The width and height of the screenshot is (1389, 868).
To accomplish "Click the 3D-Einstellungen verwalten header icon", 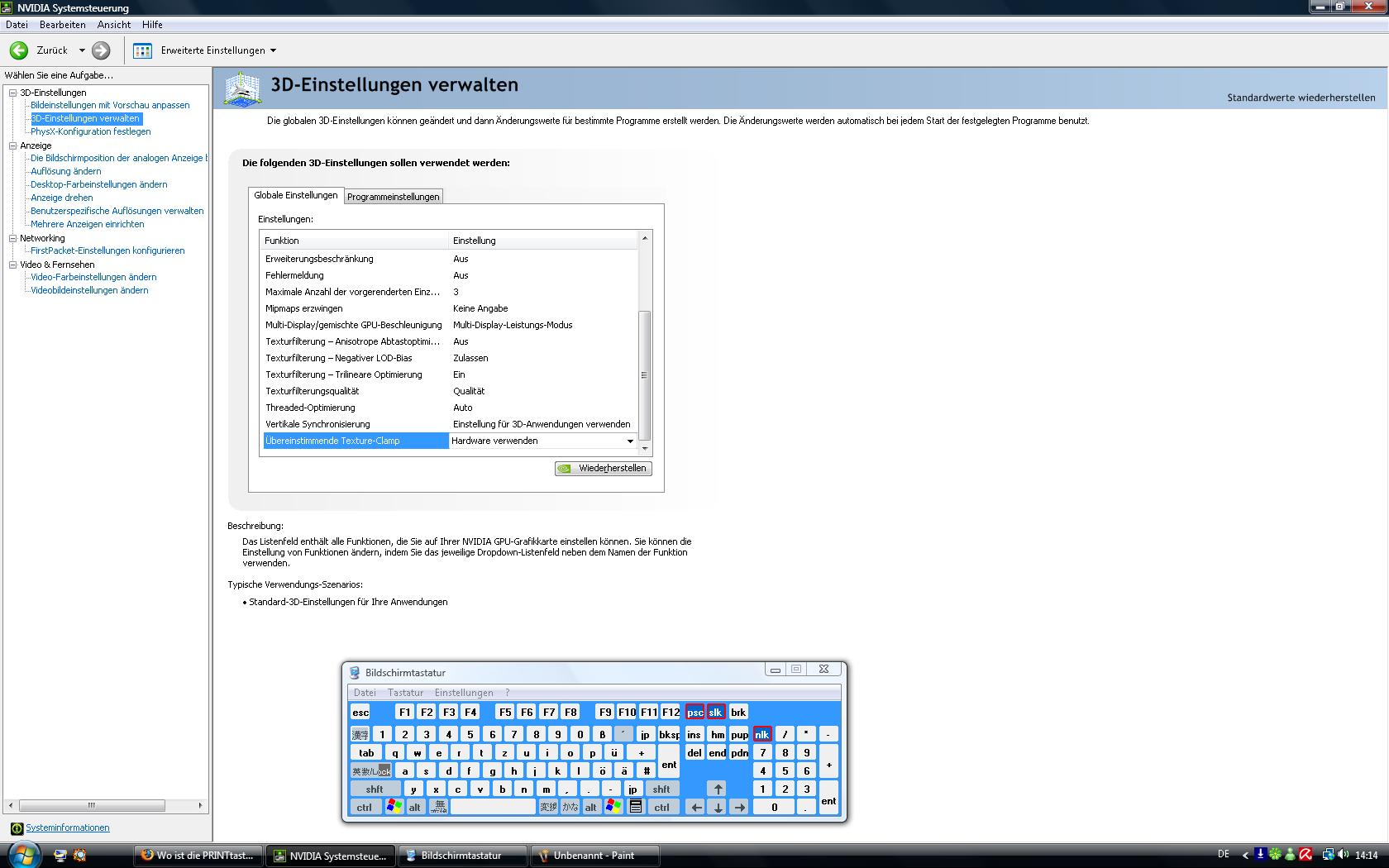I will [242, 88].
